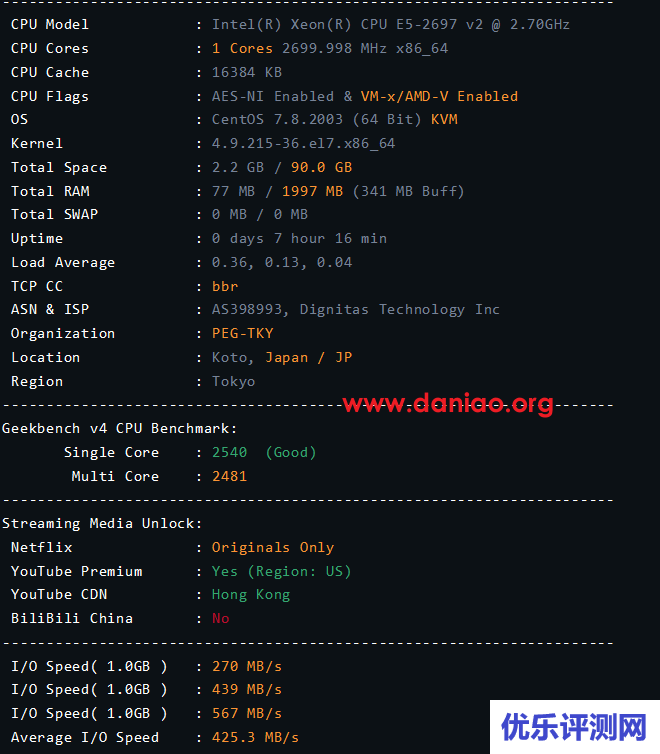
Task: Click the 'Netflix' label
Action: click(x=41, y=547)
